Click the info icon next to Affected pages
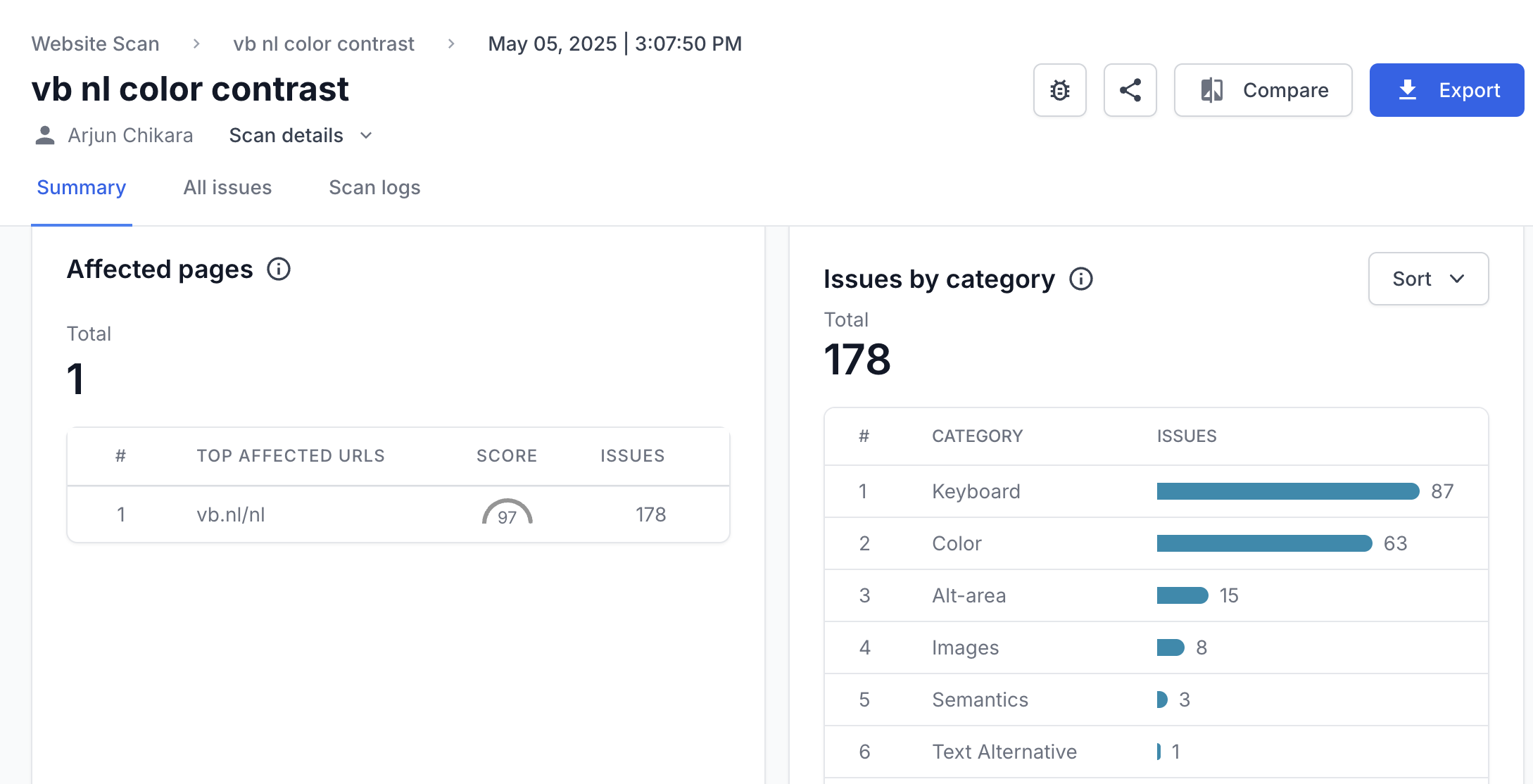Viewport: 1533px width, 784px height. pyautogui.click(x=278, y=269)
